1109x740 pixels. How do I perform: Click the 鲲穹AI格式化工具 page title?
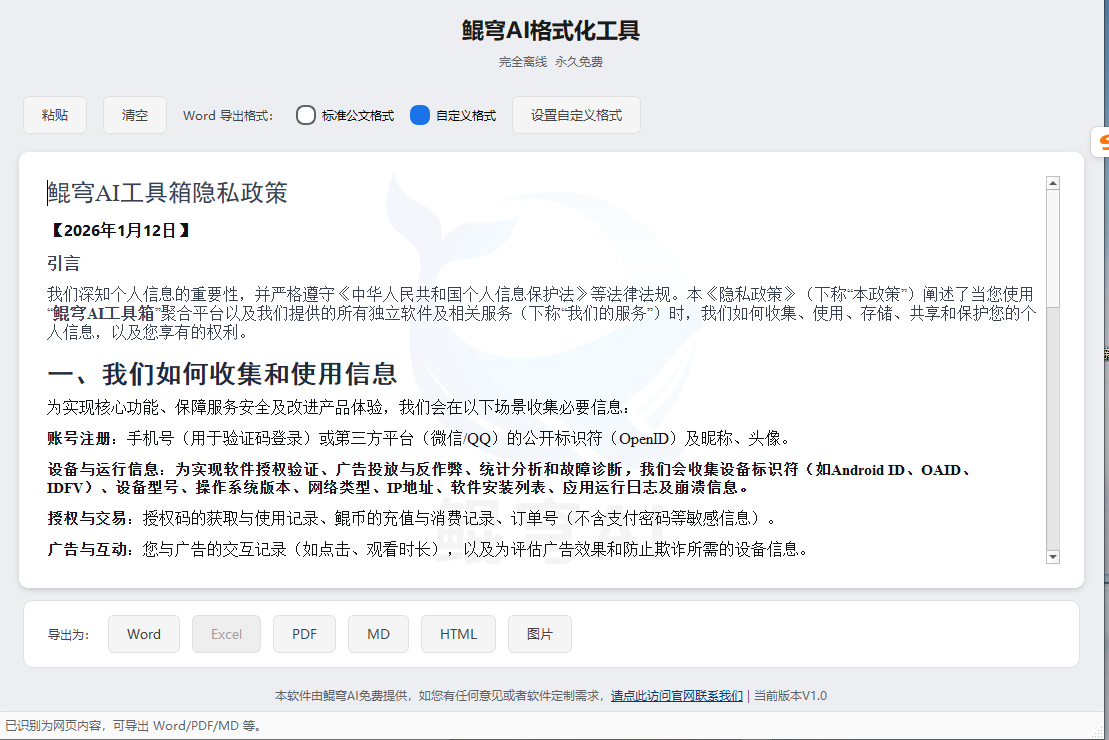pyautogui.click(x=554, y=31)
